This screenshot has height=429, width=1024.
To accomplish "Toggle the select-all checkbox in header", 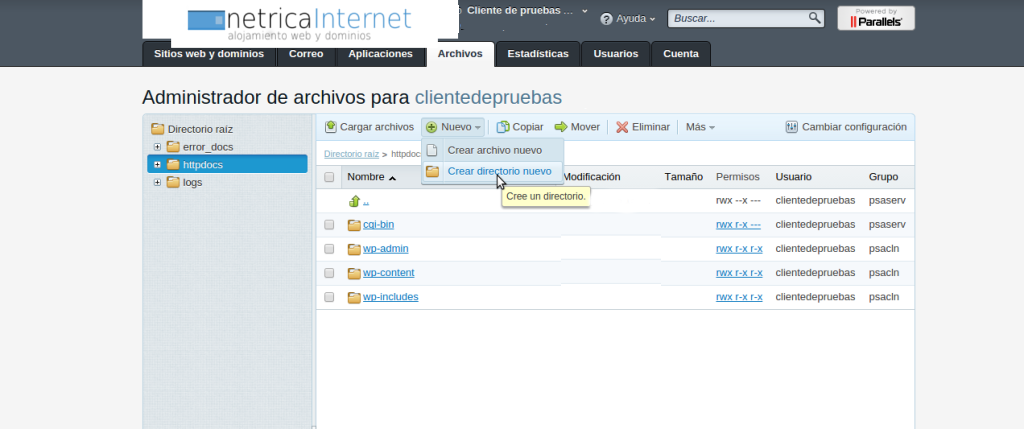I will point(329,177).
